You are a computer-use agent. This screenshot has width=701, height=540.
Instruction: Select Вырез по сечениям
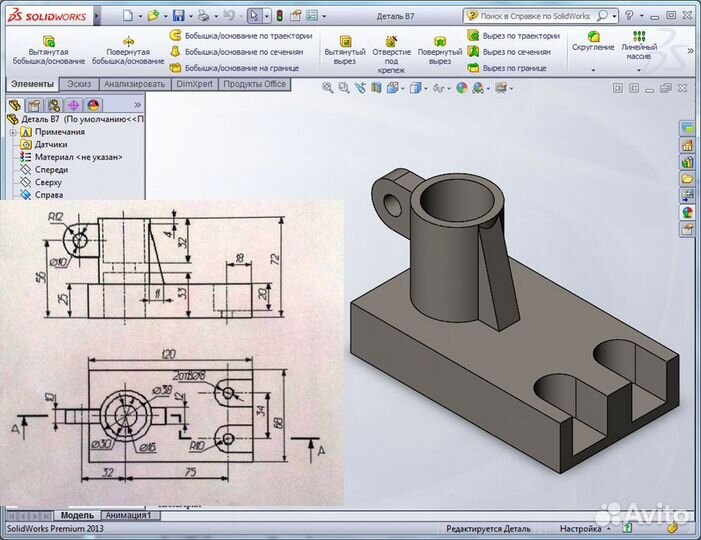(x=509, y=52)
